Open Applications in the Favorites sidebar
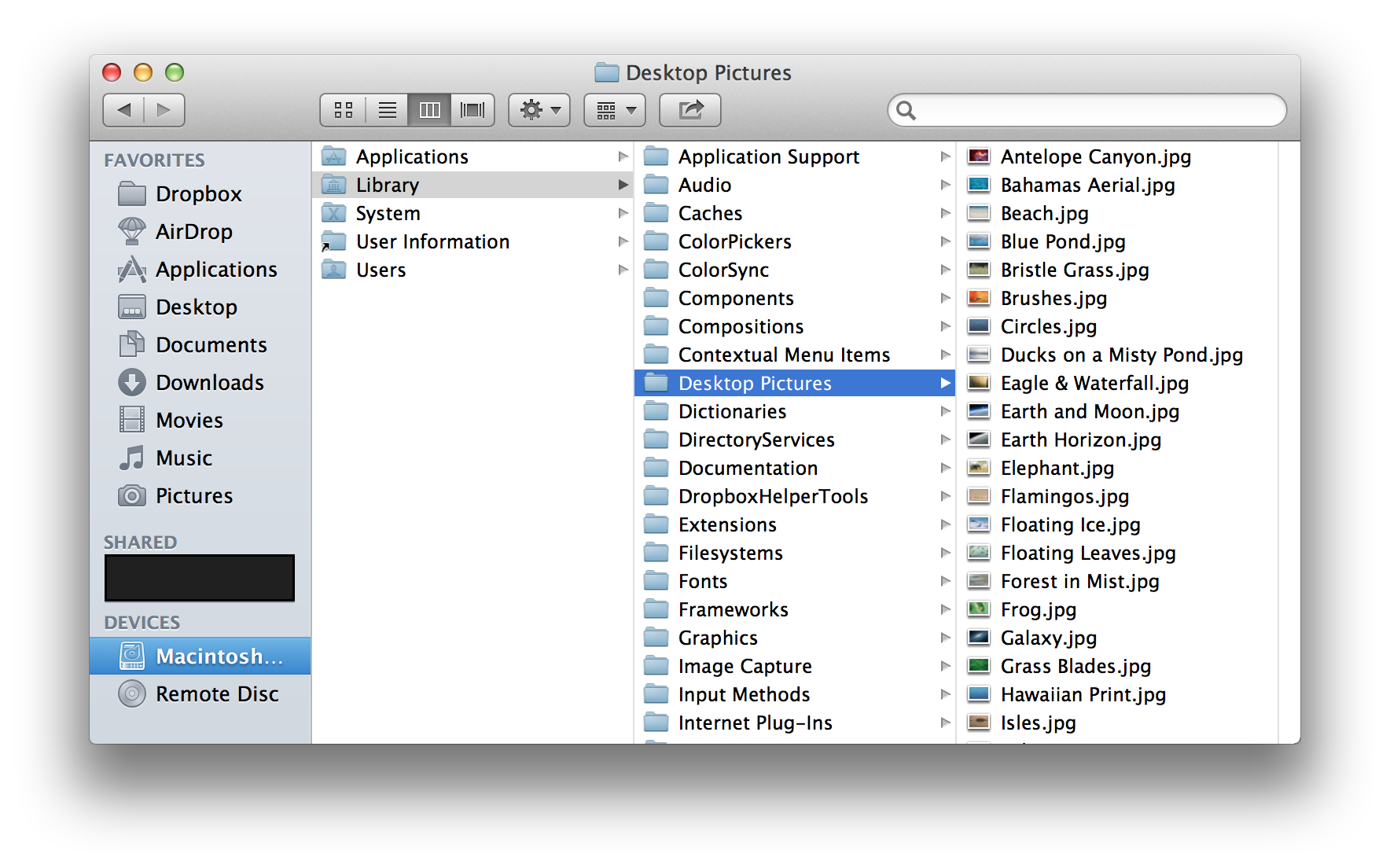1390x868 pixels. point(200,270)
